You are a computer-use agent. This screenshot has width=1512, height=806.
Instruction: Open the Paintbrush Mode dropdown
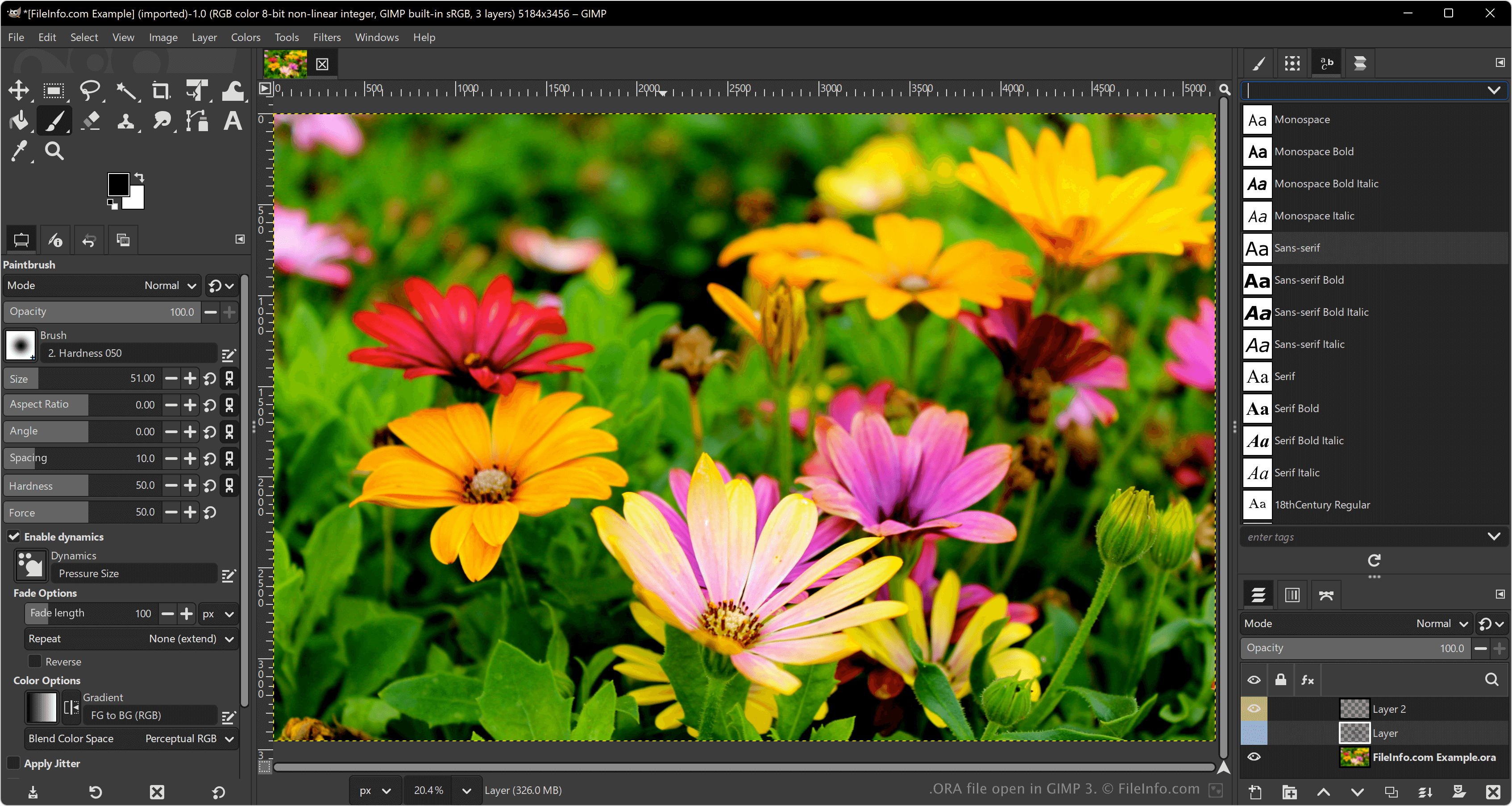[170, 285]
